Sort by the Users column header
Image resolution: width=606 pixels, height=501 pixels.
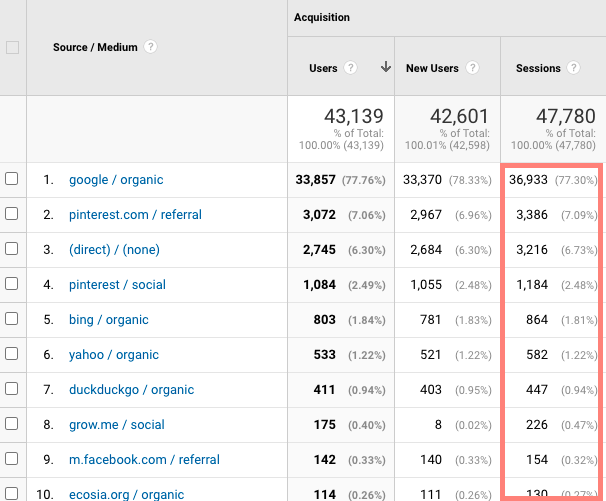323,68
